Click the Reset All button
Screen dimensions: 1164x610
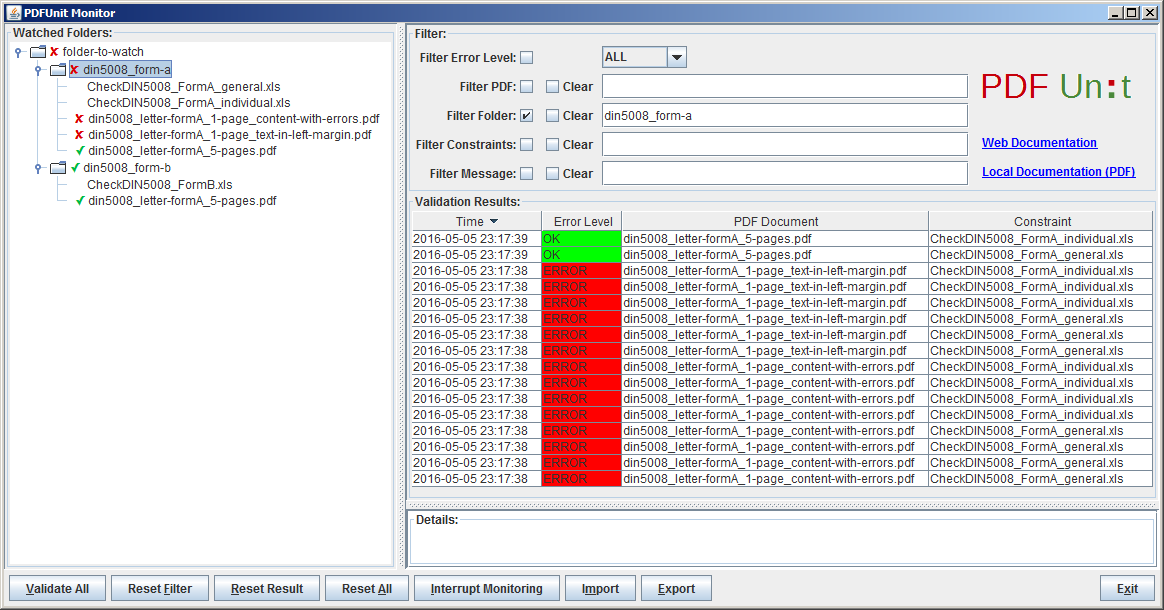tap(367, 588)
